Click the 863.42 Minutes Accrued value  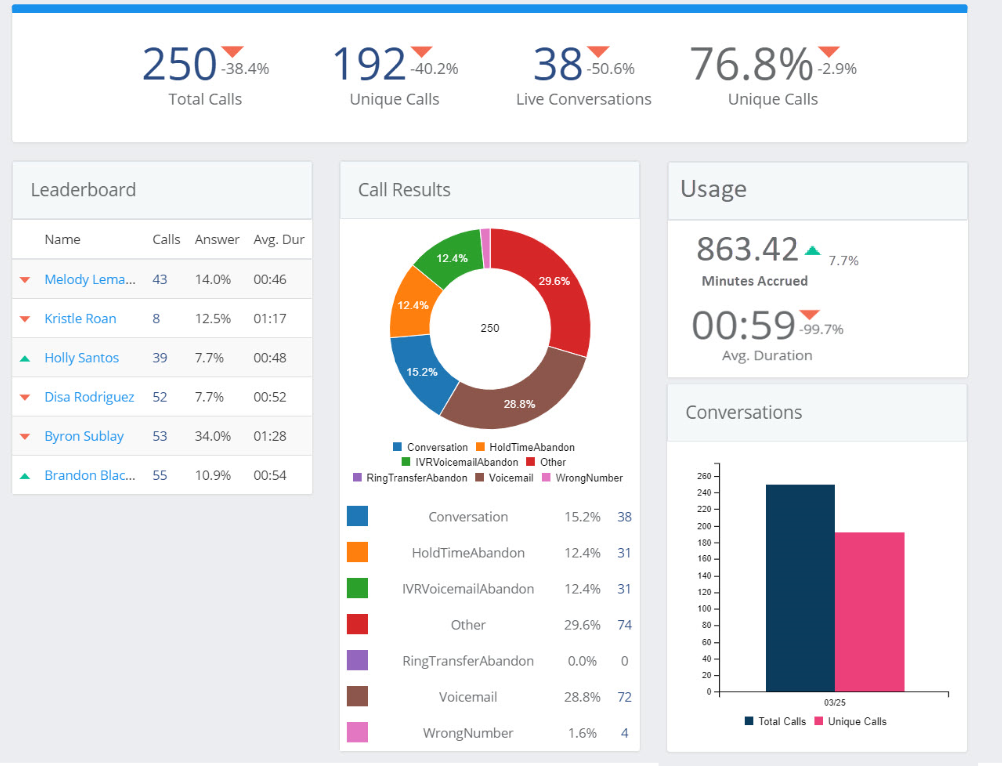coord(747,249)
